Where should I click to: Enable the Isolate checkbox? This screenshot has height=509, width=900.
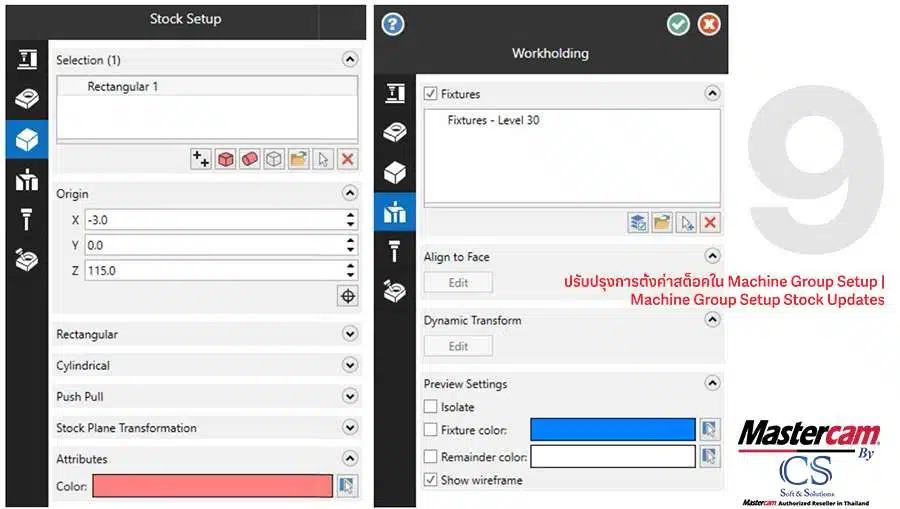click(430, 406)
